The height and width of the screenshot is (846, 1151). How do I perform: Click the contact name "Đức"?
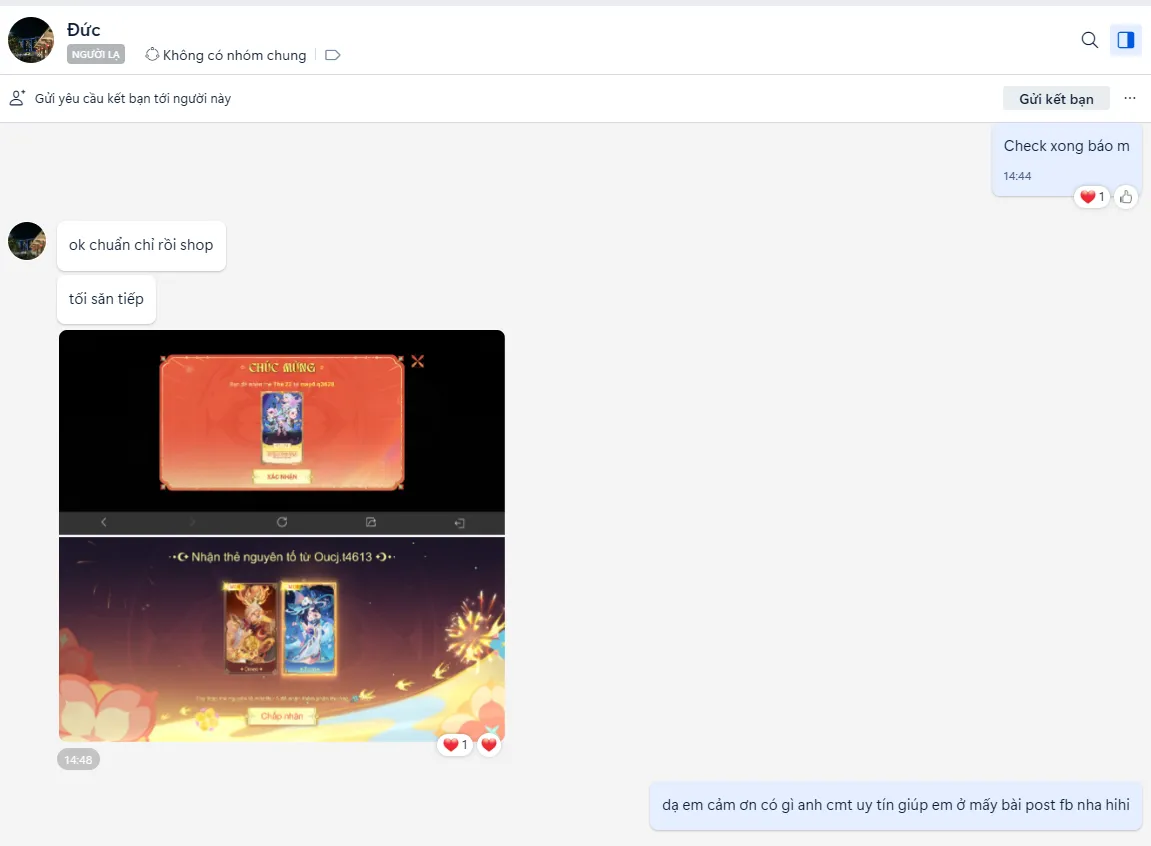click(84, 30)
